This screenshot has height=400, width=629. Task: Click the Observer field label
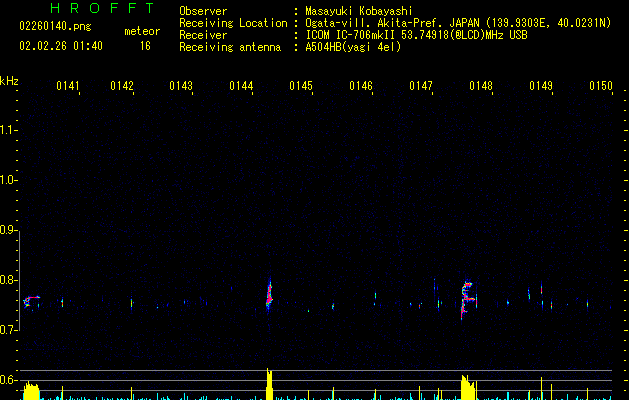pos(203,11)
